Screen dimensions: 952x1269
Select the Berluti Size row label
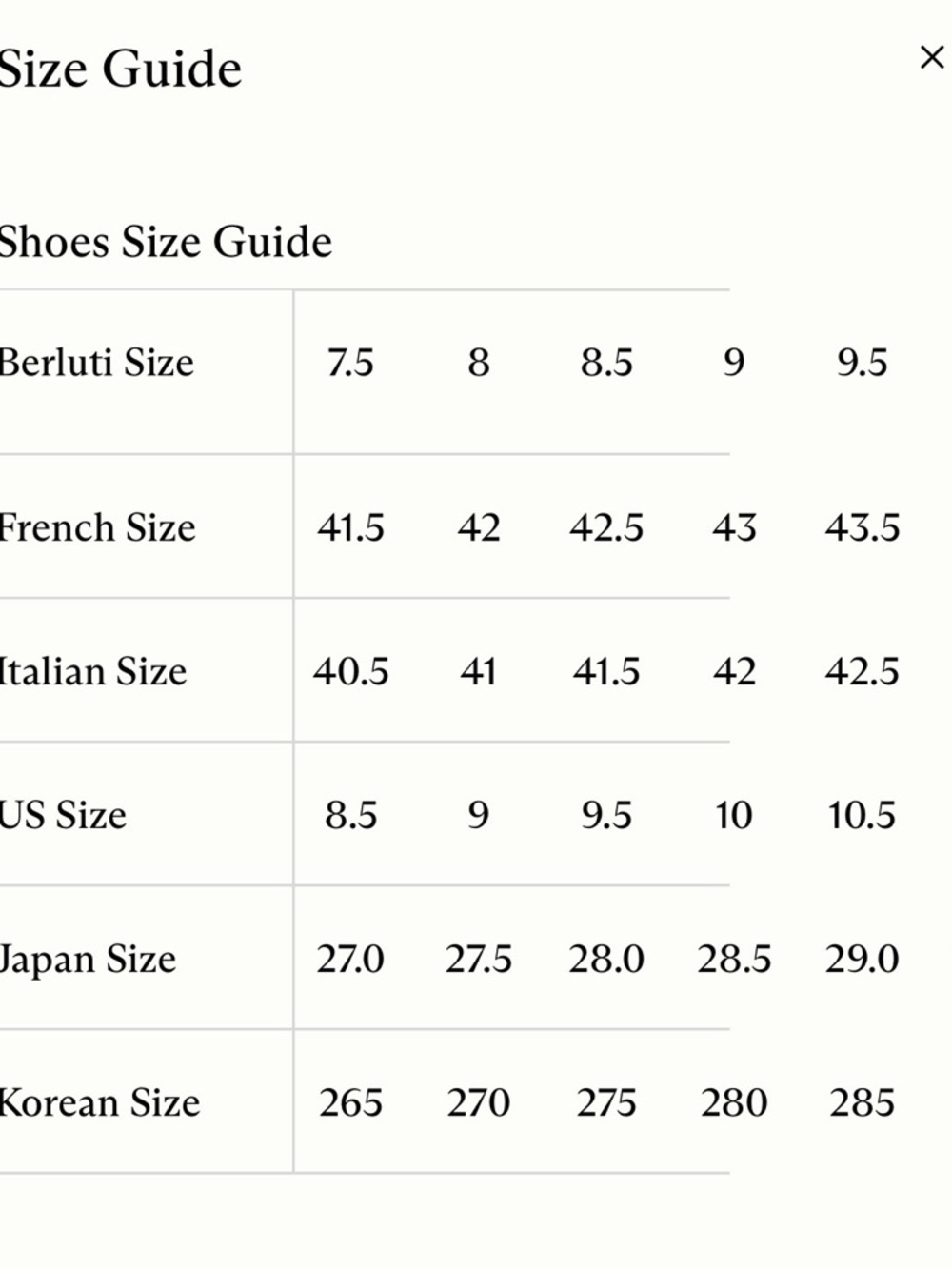click(x=96, y=363)
